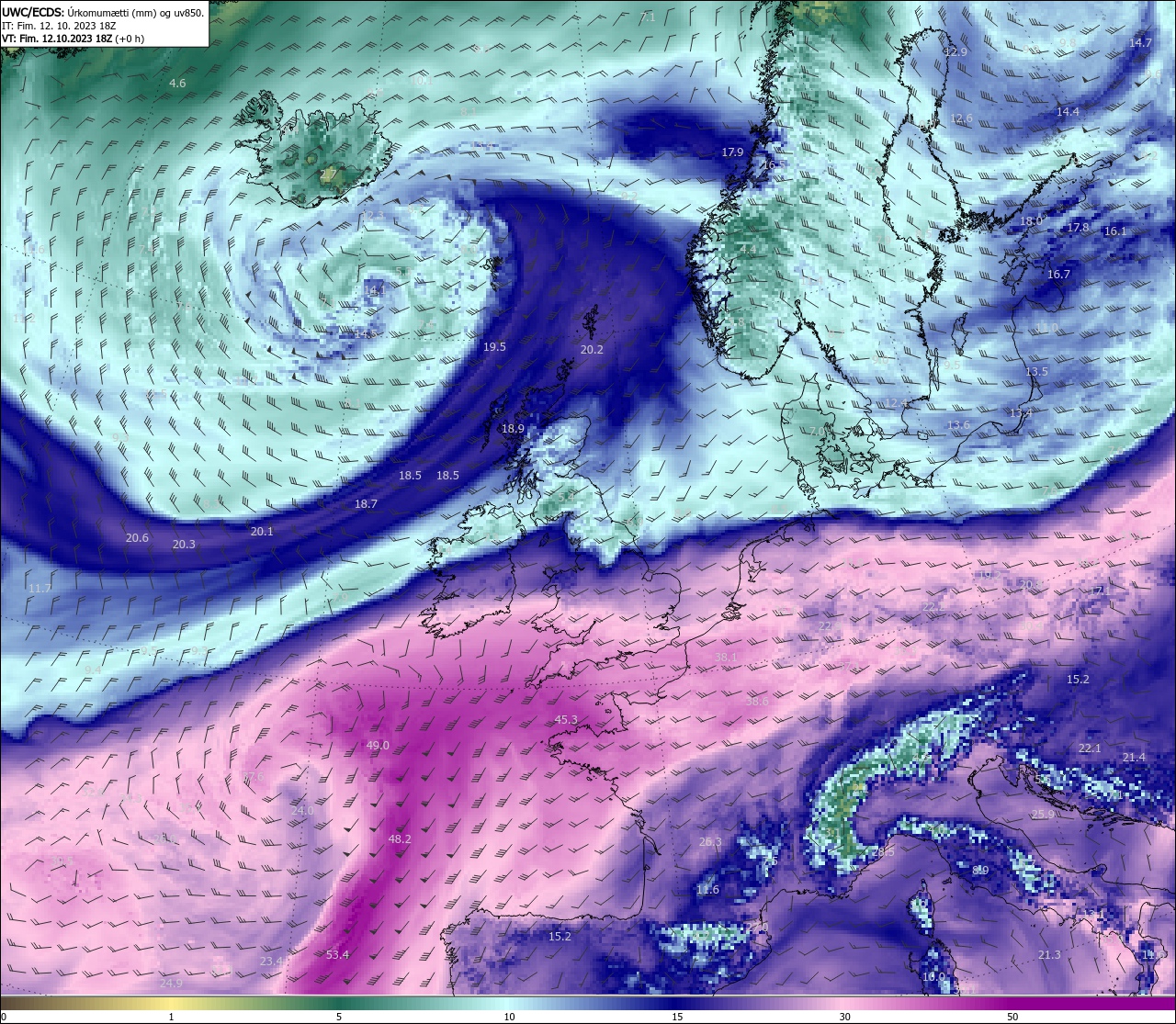Click the 26.3 value label
The width and height of the screenshot is (1176, 1024).
pyautogui.click(x=710, y=841)
